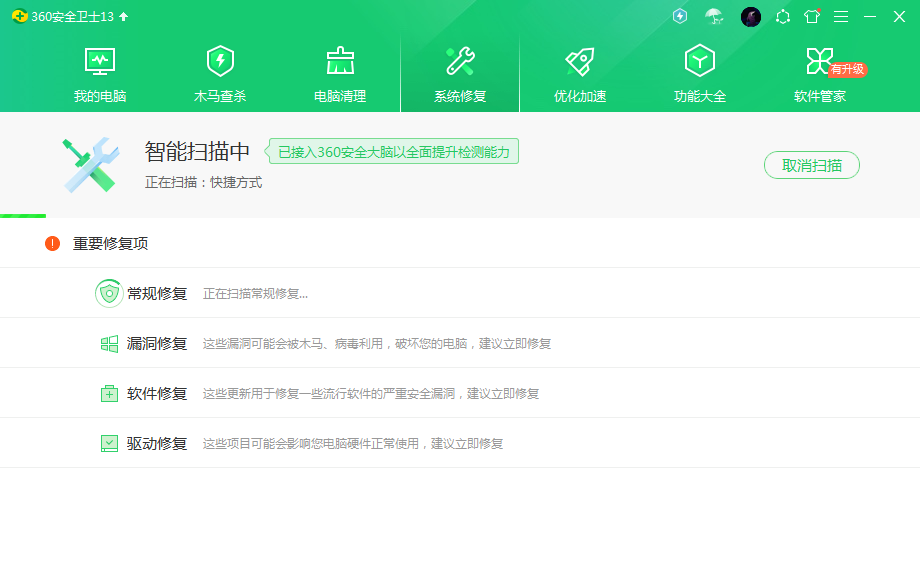
Task: Switch to 功能大全 tab label
Action: click(x=699, y=96)
